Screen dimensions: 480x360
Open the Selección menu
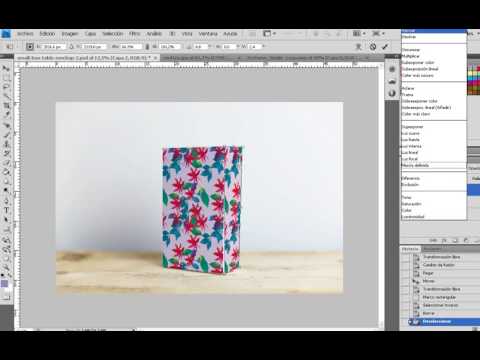pos(113,34)
